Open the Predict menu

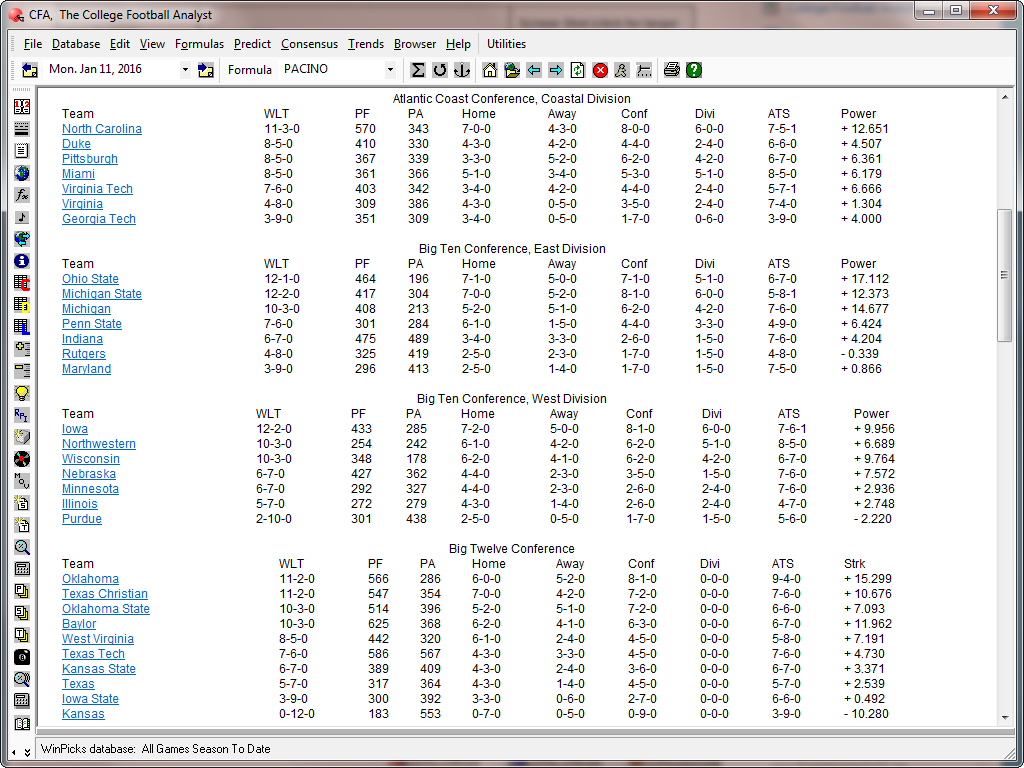pyautogui.click(x=252, y=44)
